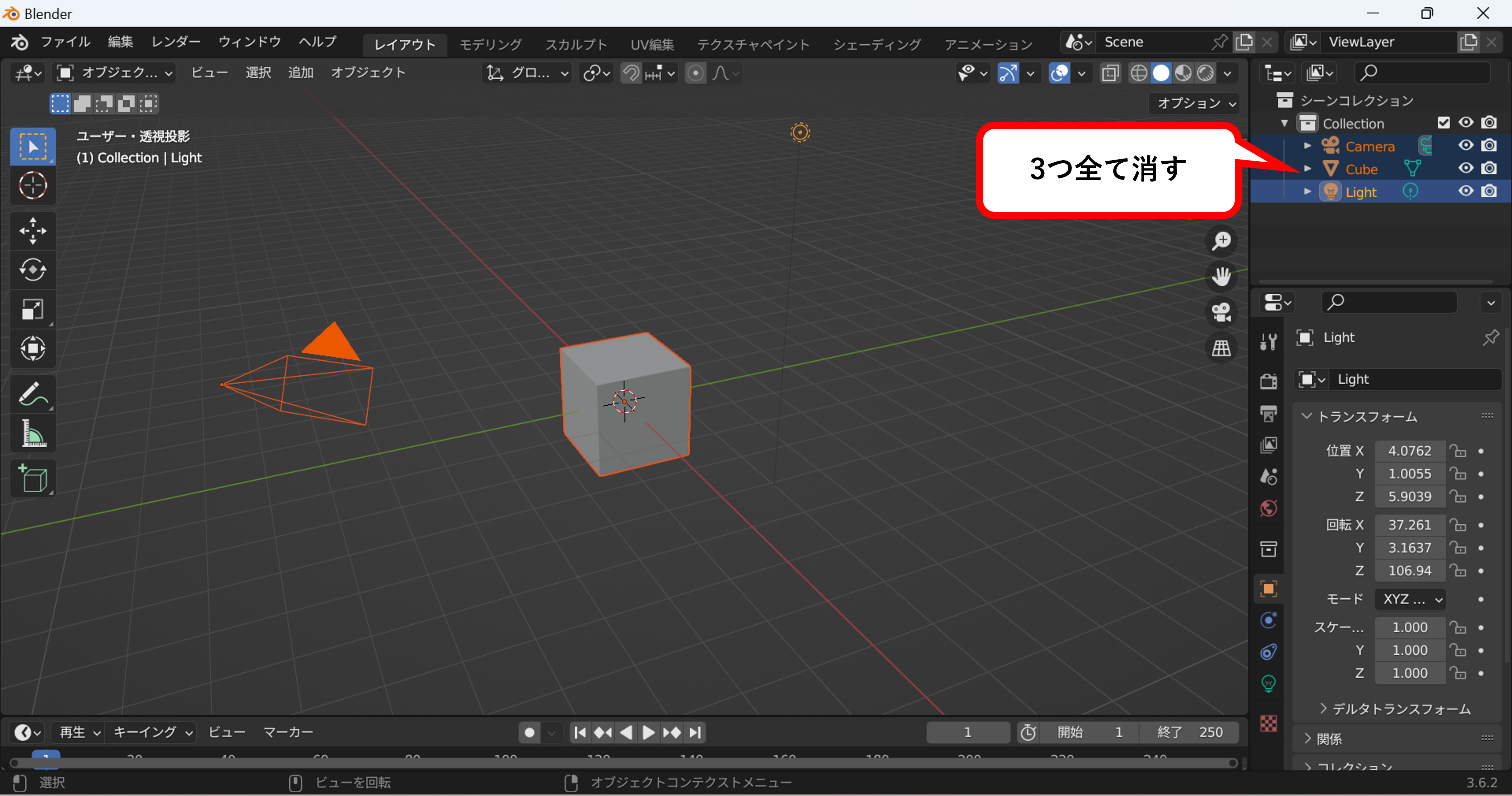Switch to the シェーディング tab

click(x=876, y=43)
